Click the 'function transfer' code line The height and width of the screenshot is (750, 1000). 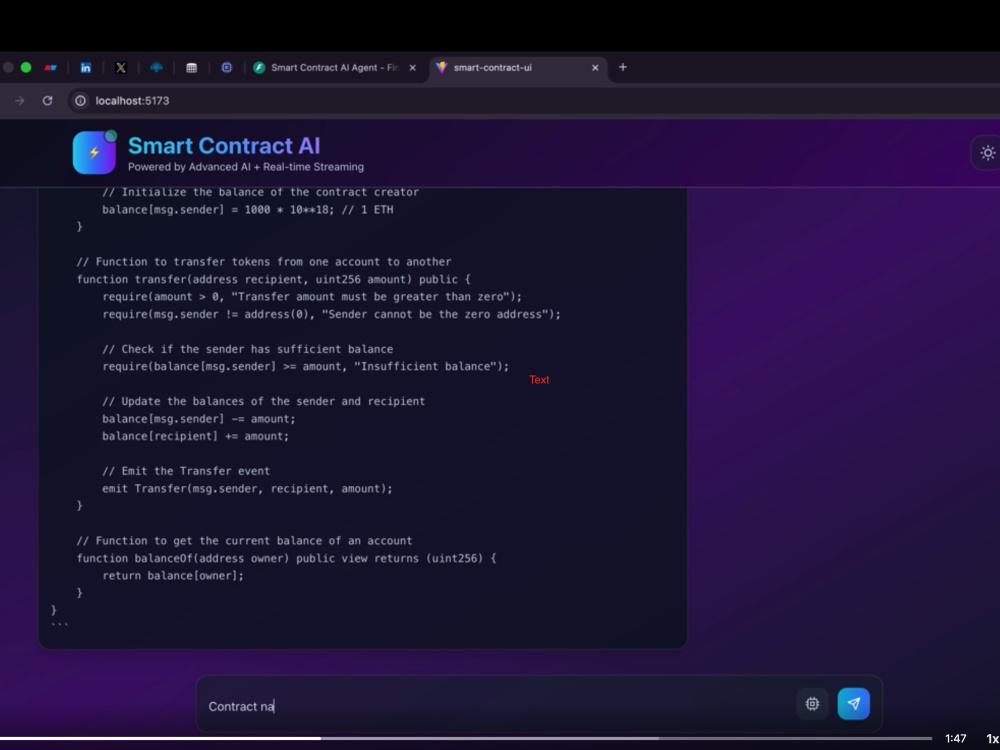pos(273,279)
